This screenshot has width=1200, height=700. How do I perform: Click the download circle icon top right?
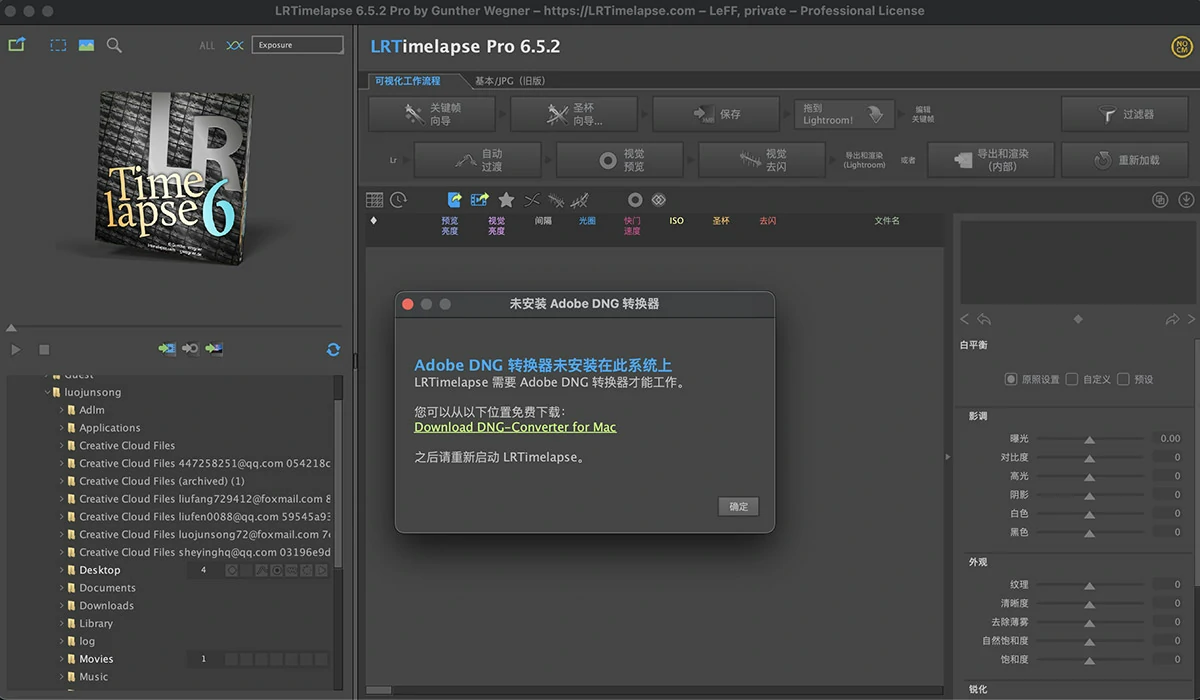point(1187,200)
